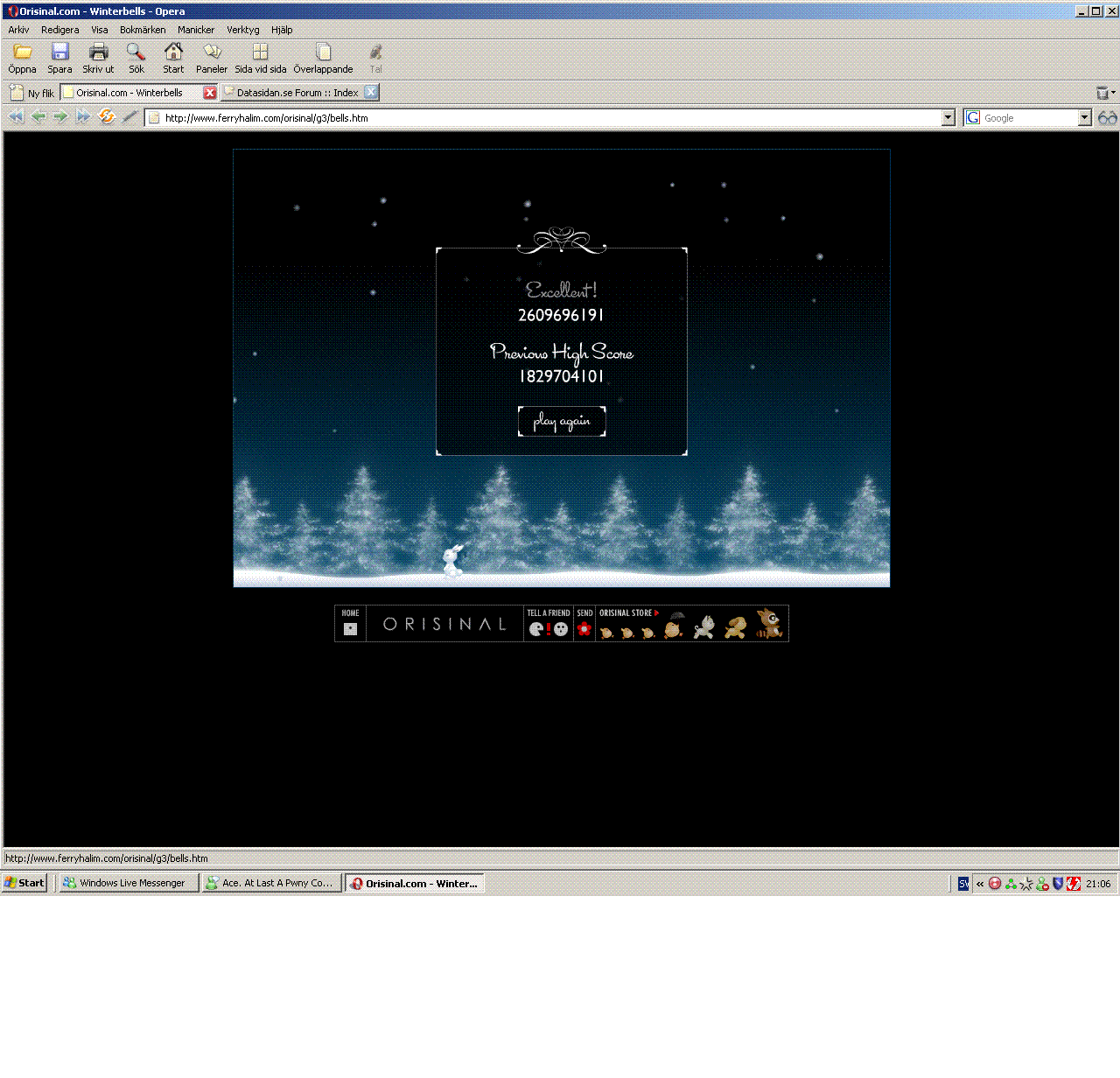
Task: Click the SV language indicator
Action: (x=963, y=884)
